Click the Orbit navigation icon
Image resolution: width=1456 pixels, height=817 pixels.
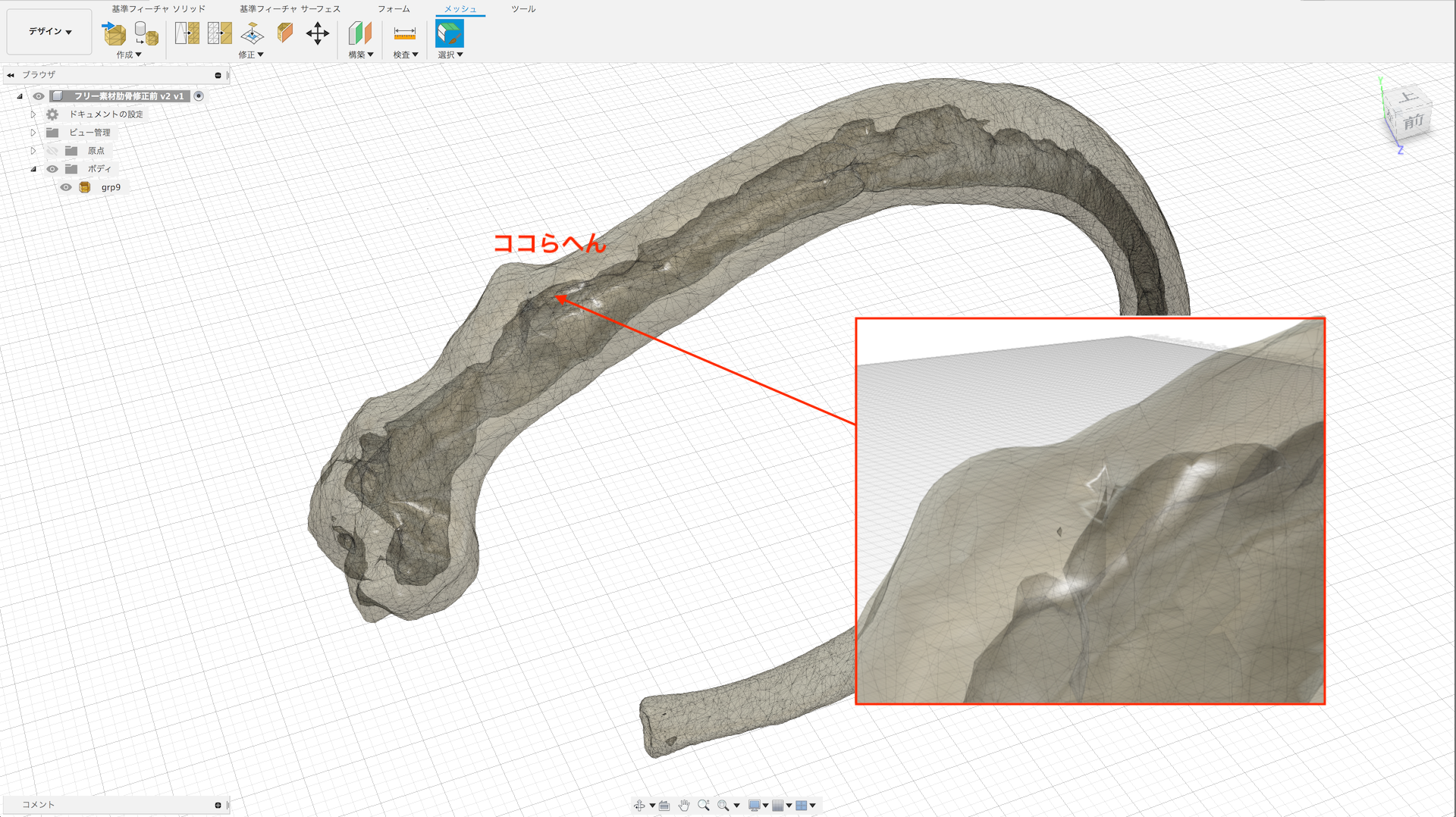pos(639,806)
